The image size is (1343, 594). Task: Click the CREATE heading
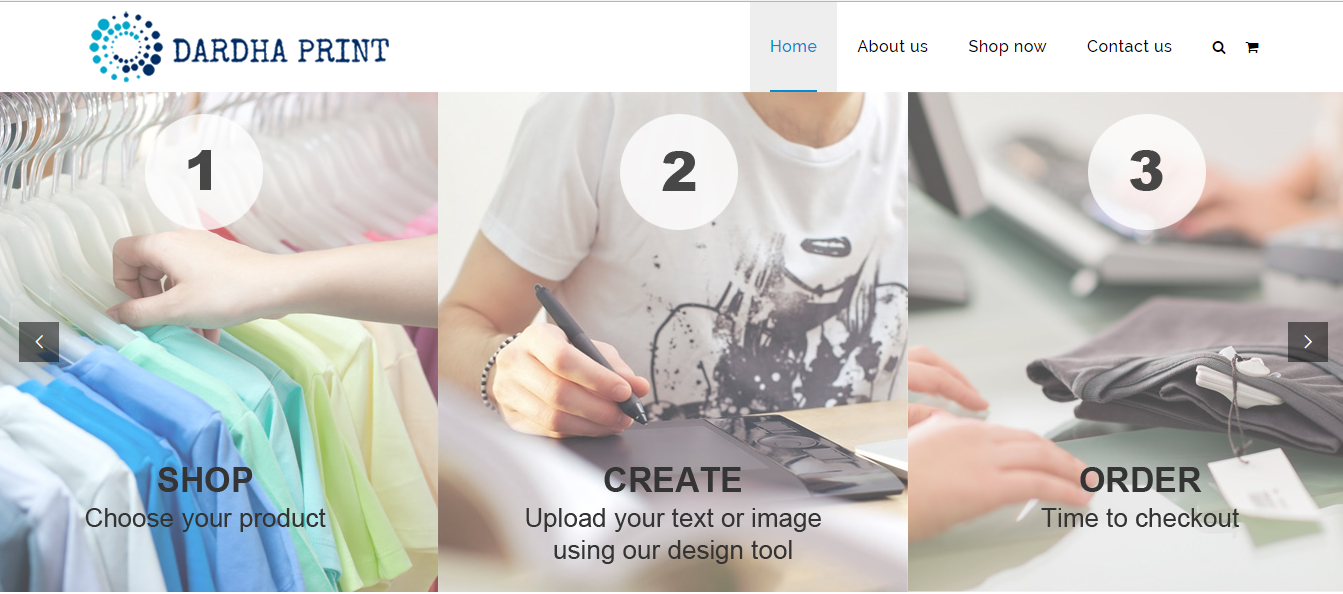[x=672, y=480]
